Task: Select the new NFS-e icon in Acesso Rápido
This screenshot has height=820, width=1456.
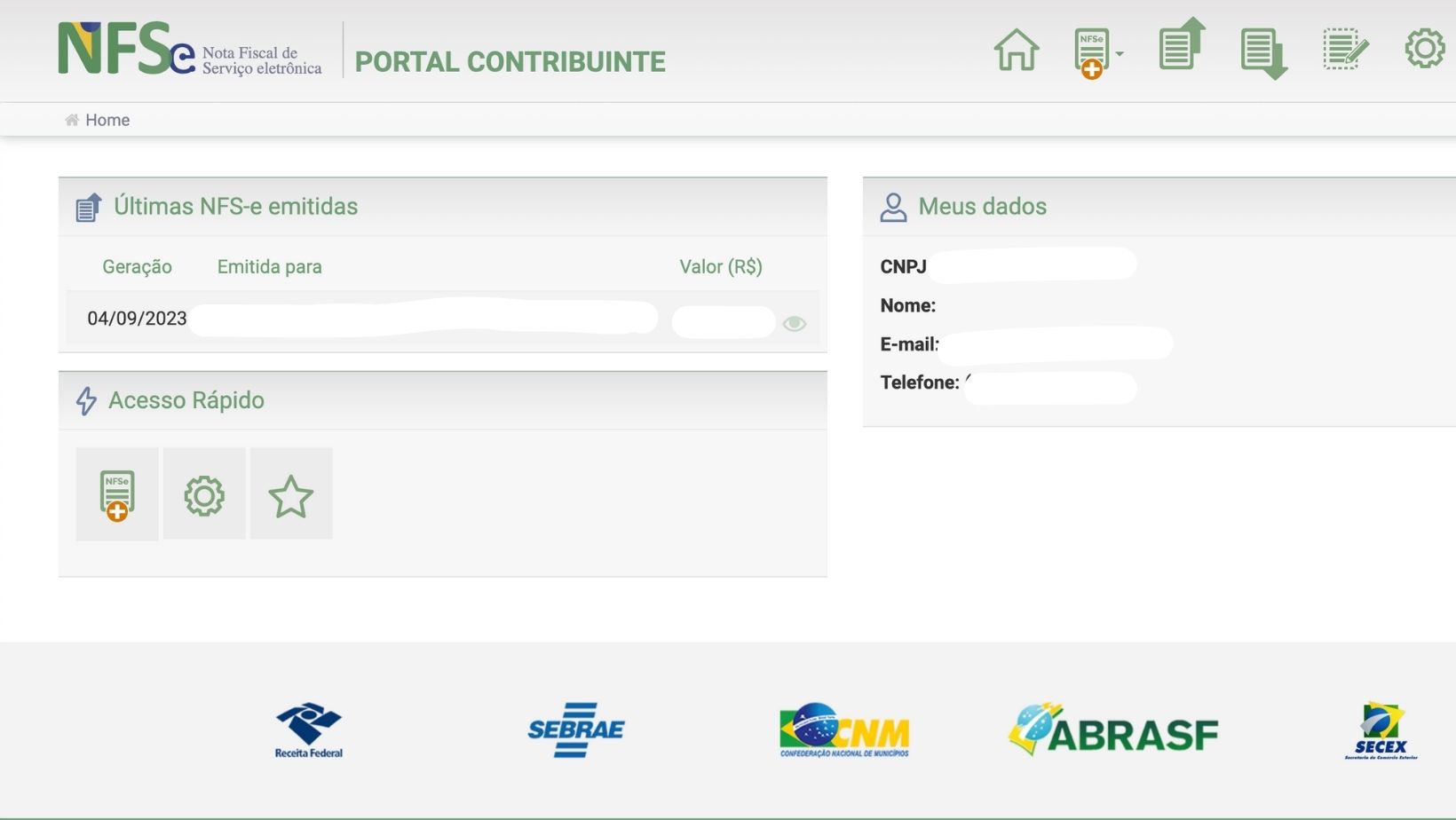Action: pos(116,493)
